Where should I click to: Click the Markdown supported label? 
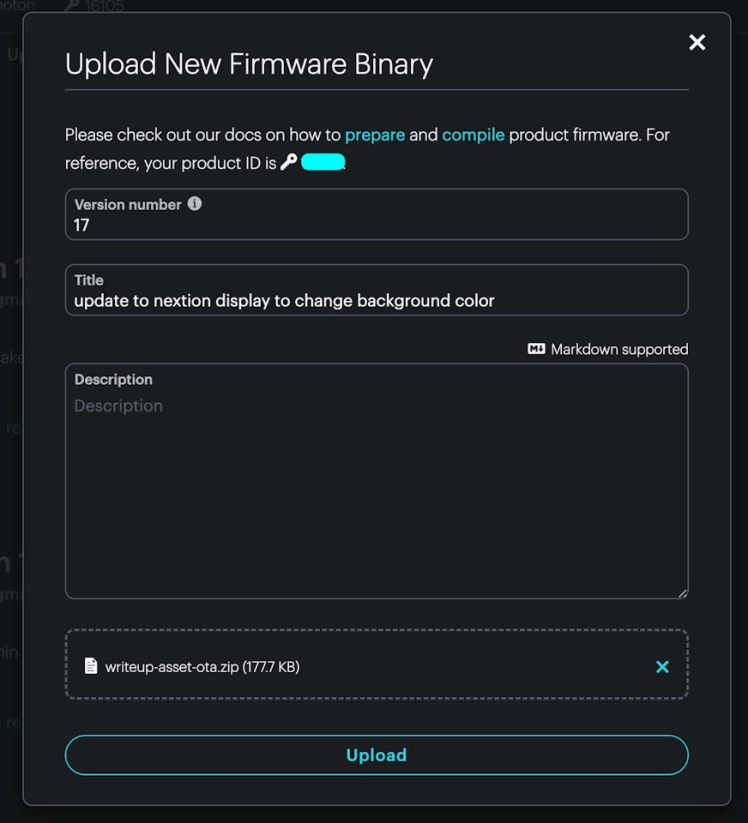click(619, 349)
